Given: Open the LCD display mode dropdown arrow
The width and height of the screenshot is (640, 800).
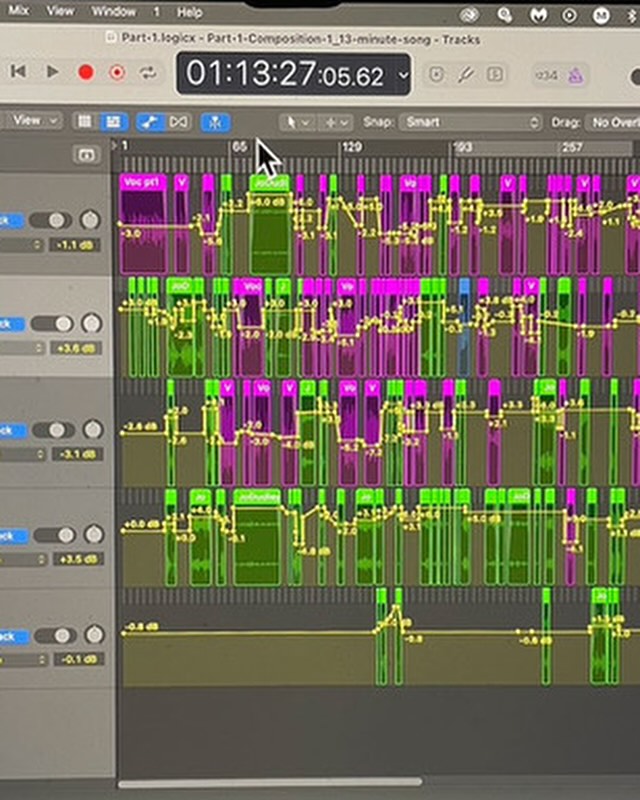Looking at the screenshot, I should point(403,76).
